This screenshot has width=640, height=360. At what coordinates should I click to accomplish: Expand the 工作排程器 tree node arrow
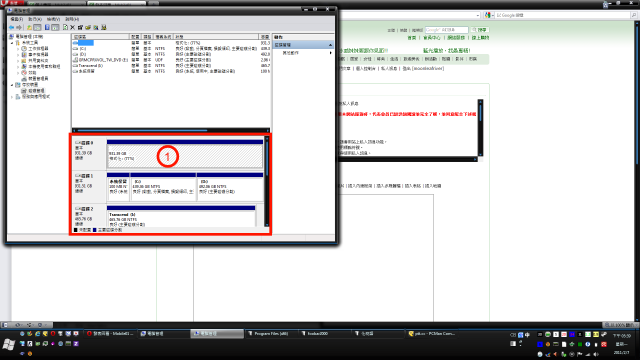click(18, 49)
